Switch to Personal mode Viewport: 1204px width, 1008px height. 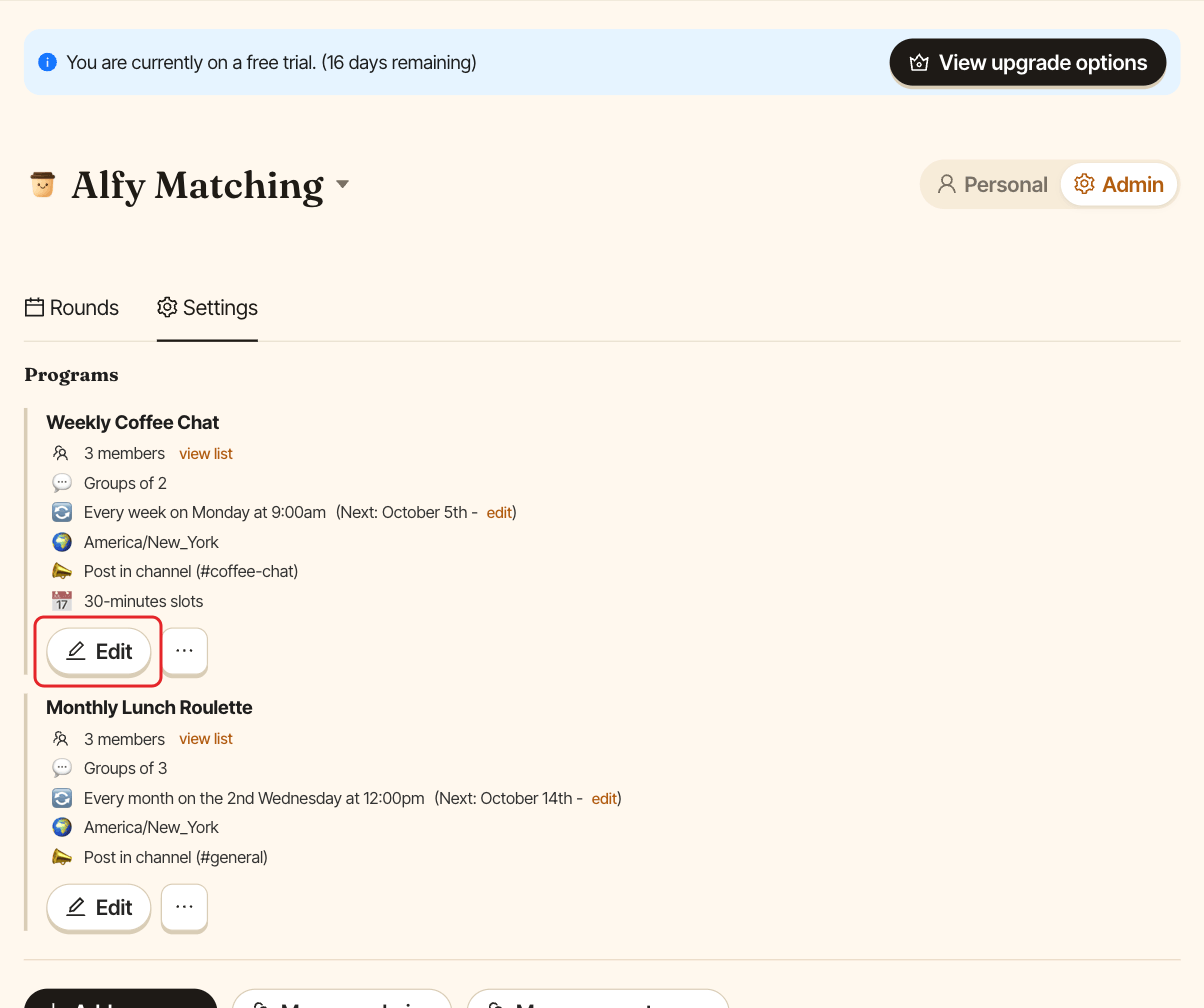991,185
